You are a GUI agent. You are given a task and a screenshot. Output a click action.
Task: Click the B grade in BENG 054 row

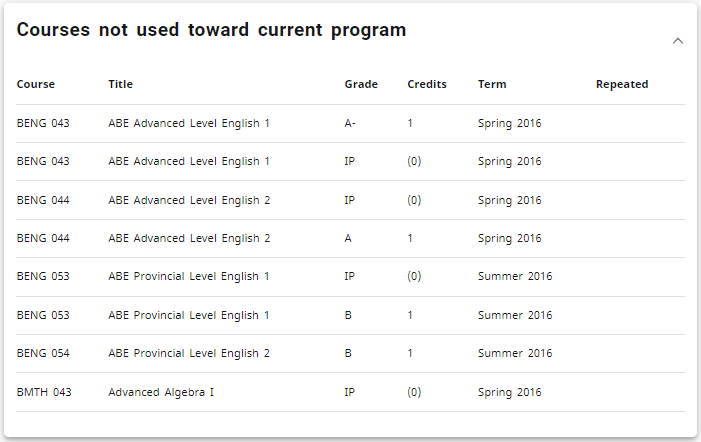[x=348, y=353]
